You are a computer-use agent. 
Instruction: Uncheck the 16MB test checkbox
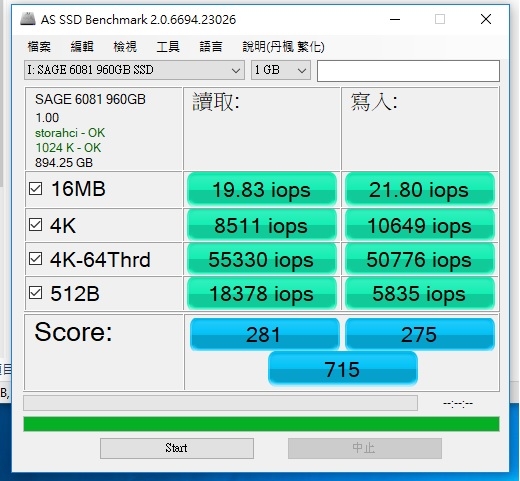[35, 188]
